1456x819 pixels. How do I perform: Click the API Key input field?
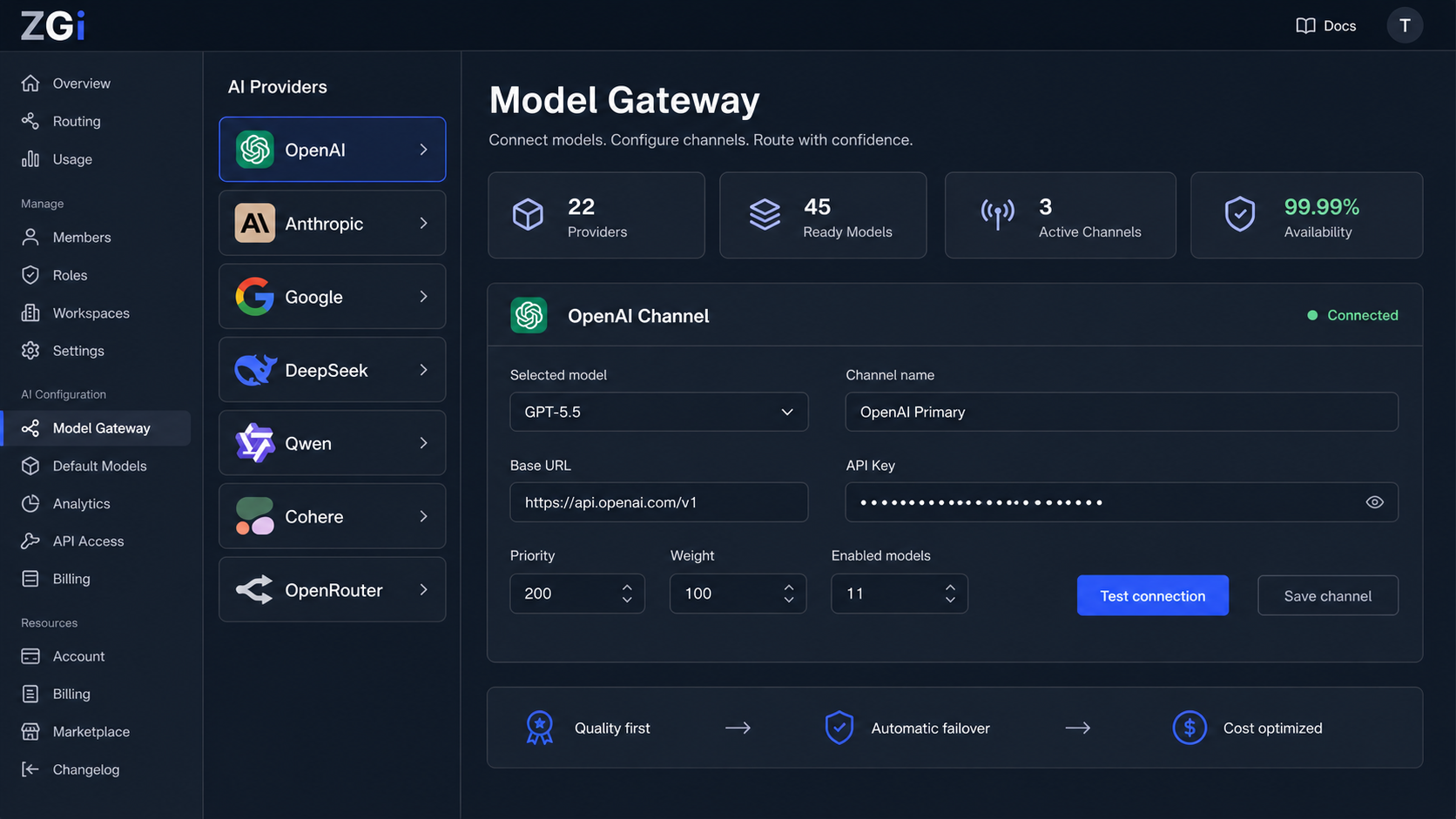tap(1122, 502)
